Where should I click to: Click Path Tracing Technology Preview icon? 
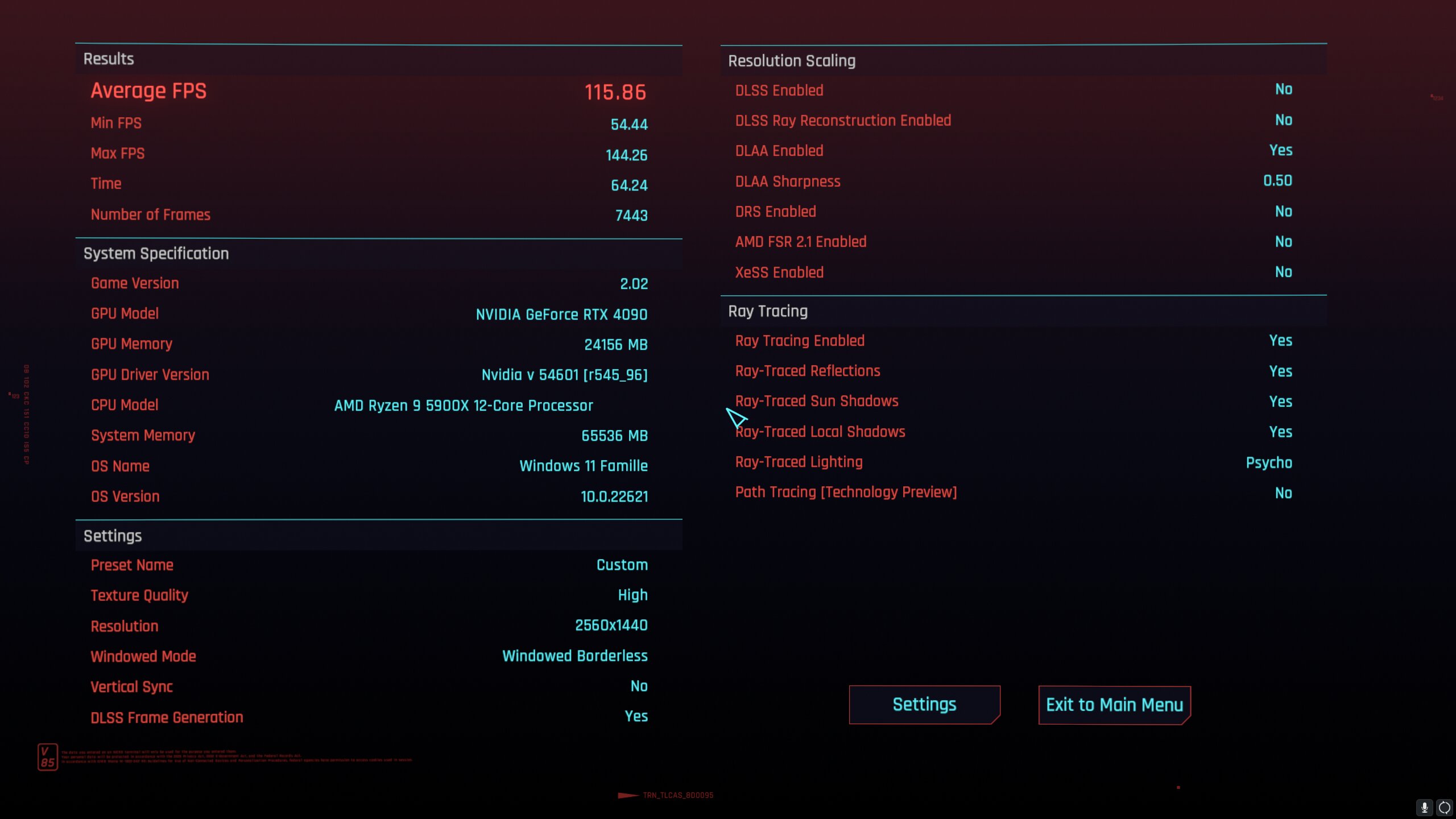[x=845, y=492]
